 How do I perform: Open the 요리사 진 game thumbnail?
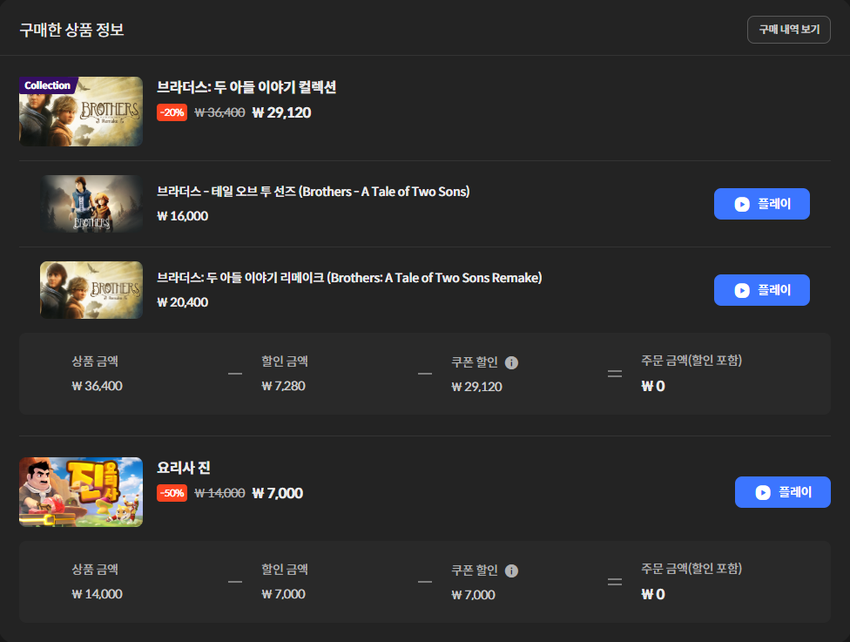(81, 492)
